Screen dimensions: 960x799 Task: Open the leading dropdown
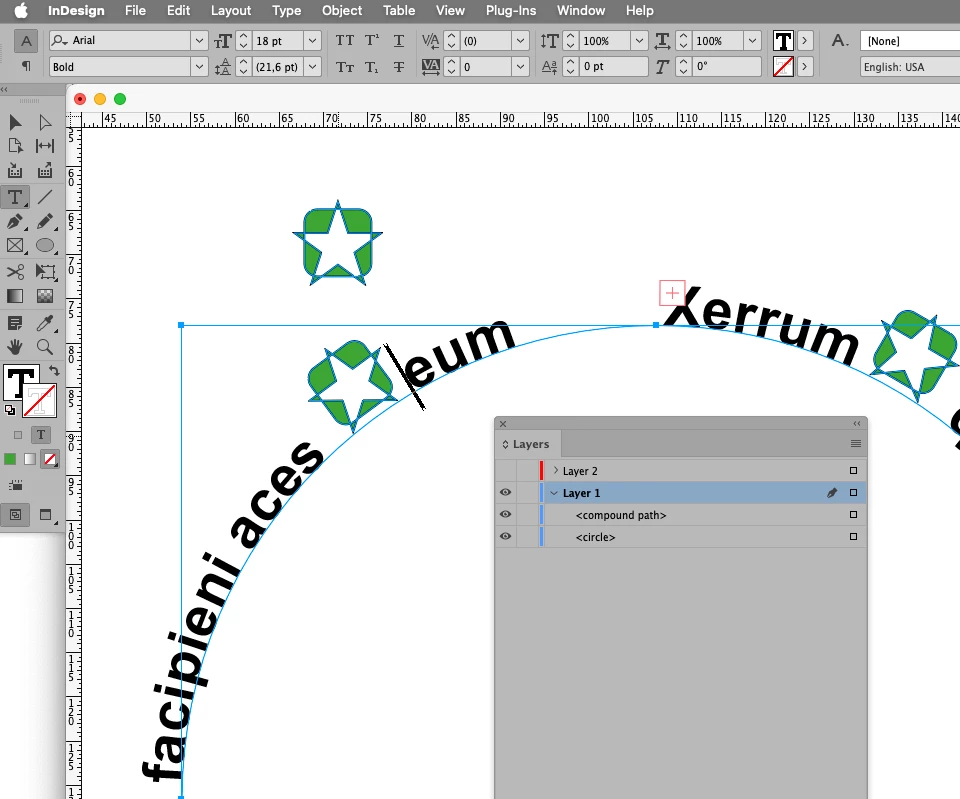click(312, 67)
